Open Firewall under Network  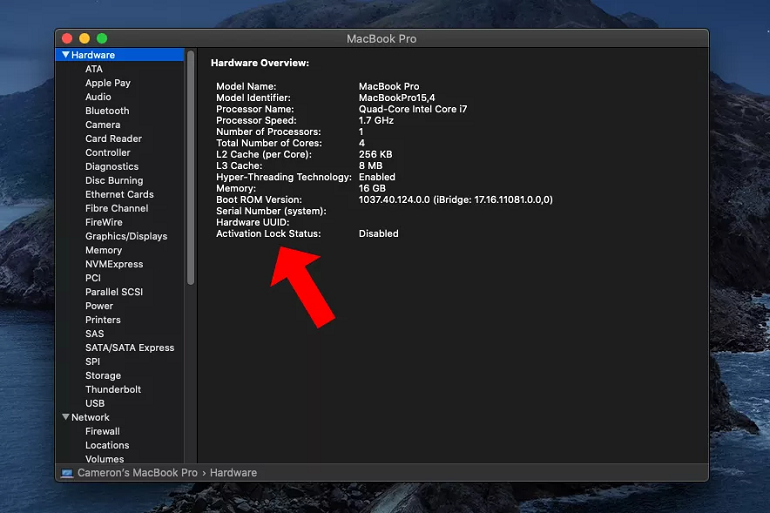coord(102,431)
